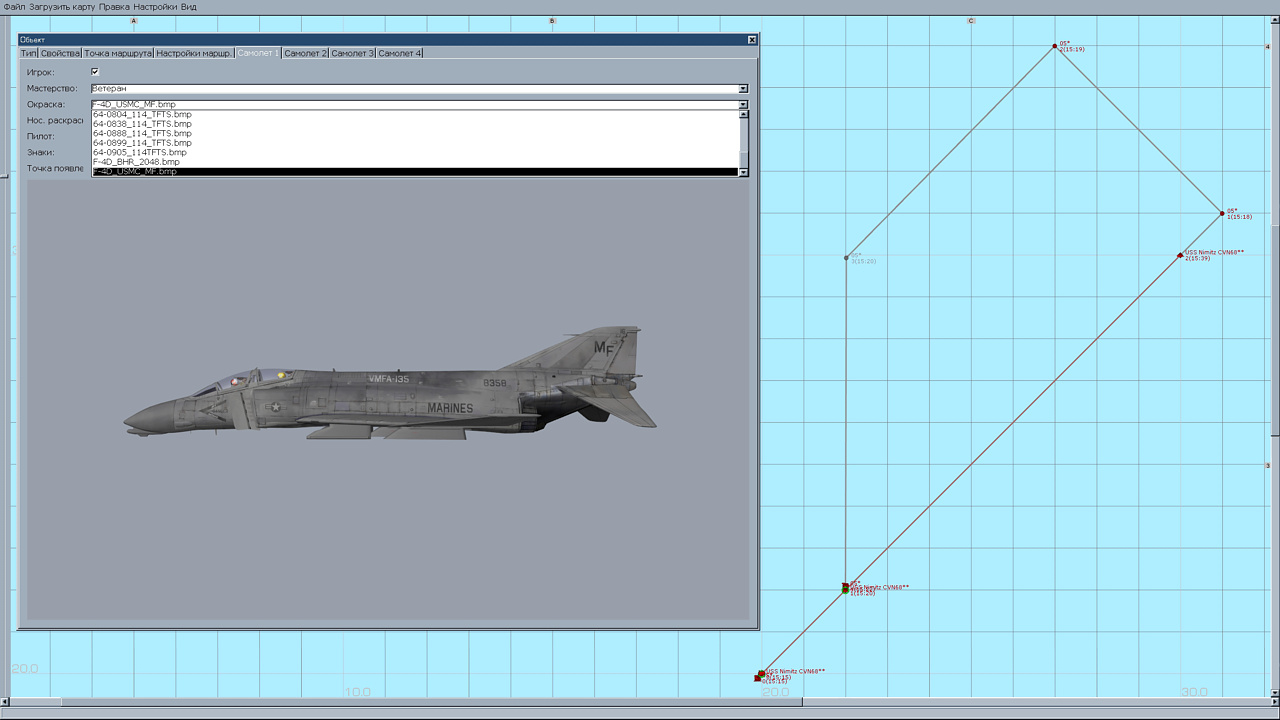
Task: Collapse the Окраска dropdown arrow
Action: [743, 104]
